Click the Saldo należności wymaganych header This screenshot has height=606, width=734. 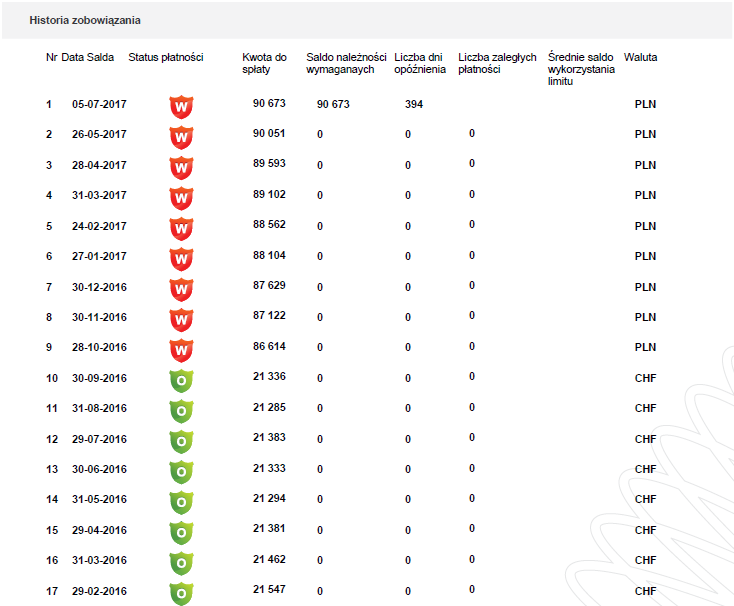coord(346,63)
